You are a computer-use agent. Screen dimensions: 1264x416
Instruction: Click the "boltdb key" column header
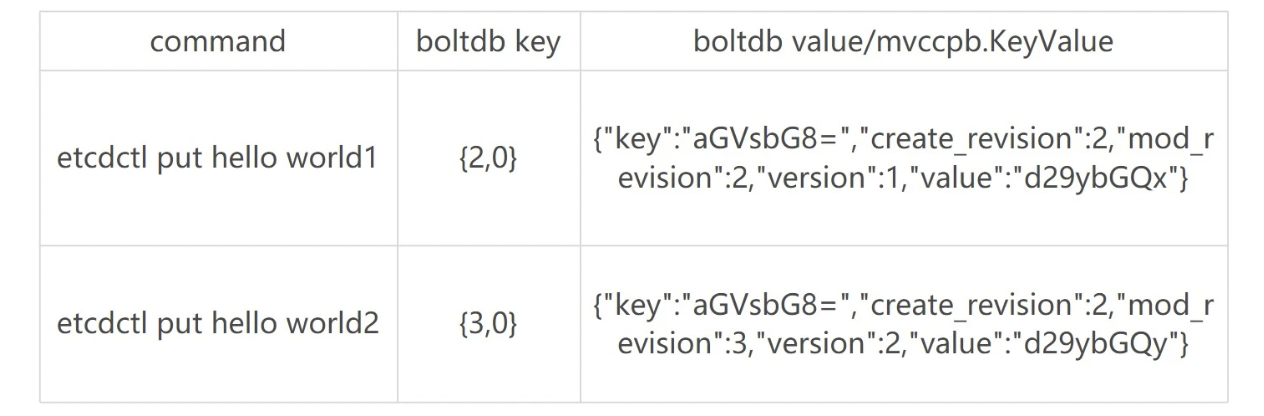click(488, 41)
